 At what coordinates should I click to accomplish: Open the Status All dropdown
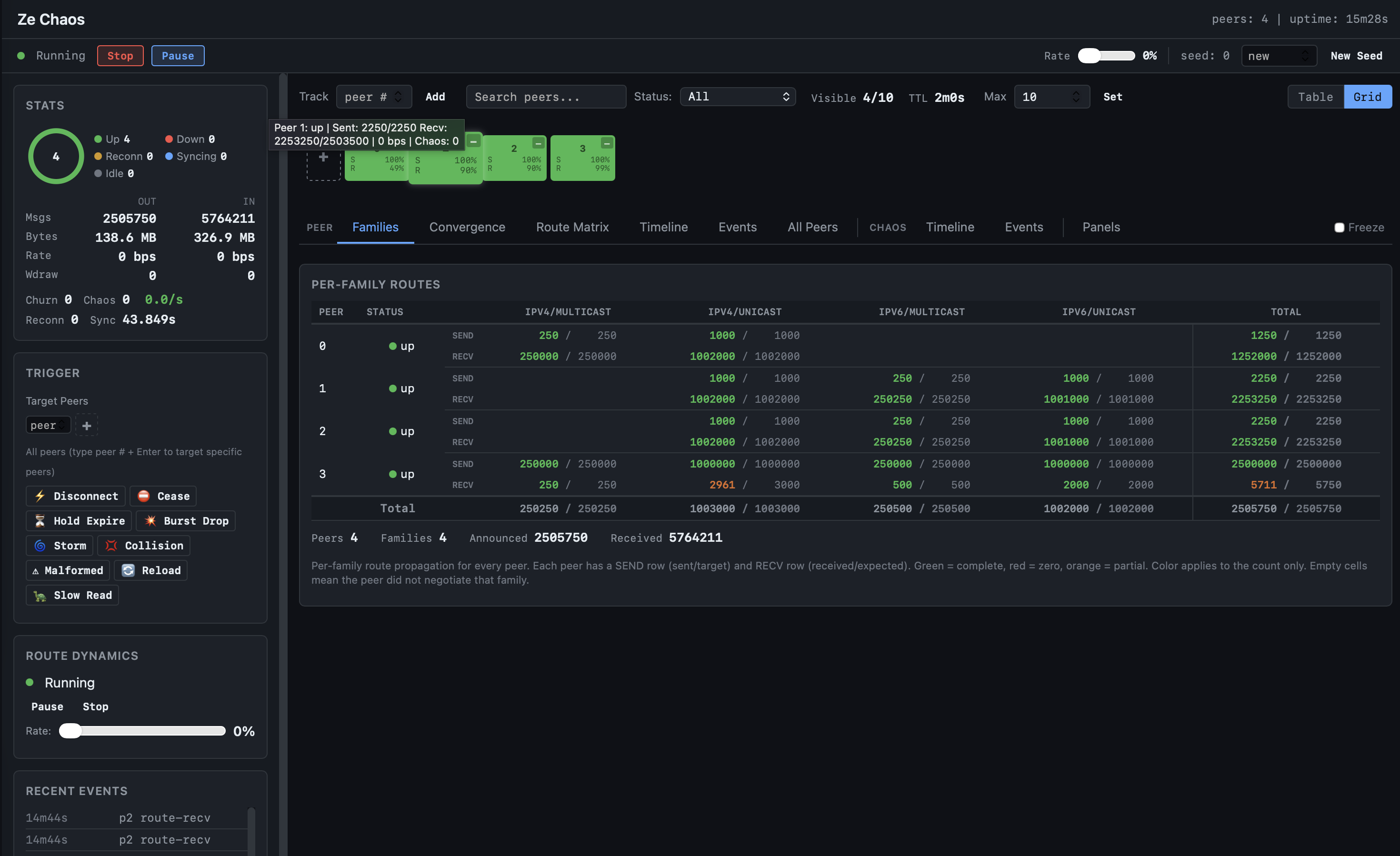[738, 97]
